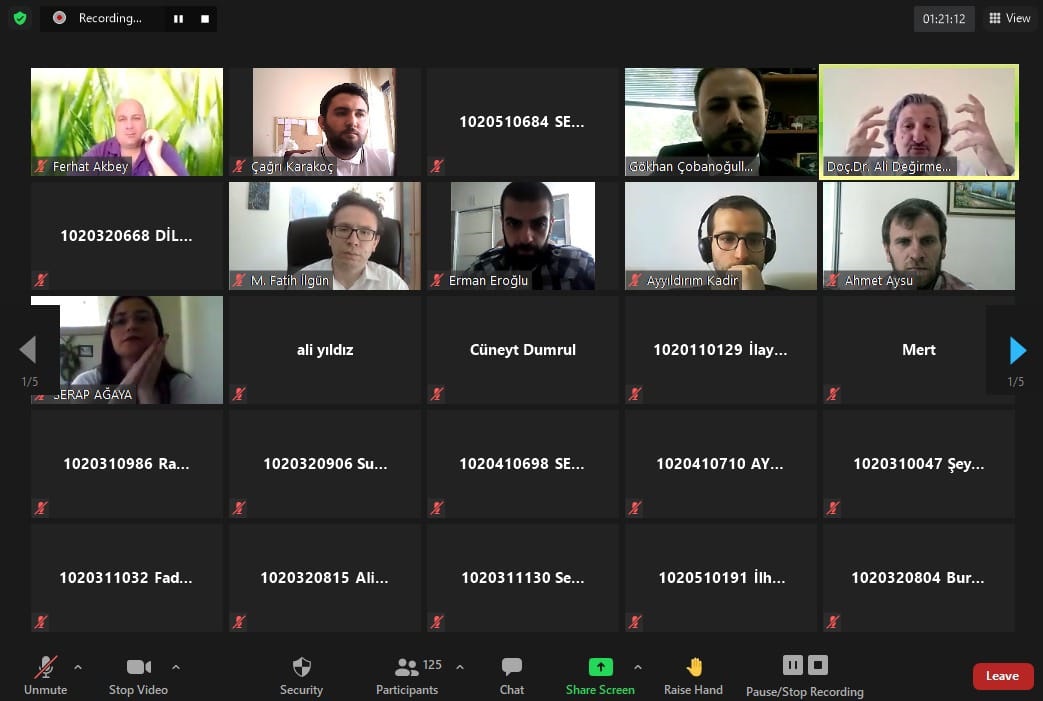This screenshot has width=1043, height=701.
Task: Go to next gallery page arrow
Action: 1017,350
